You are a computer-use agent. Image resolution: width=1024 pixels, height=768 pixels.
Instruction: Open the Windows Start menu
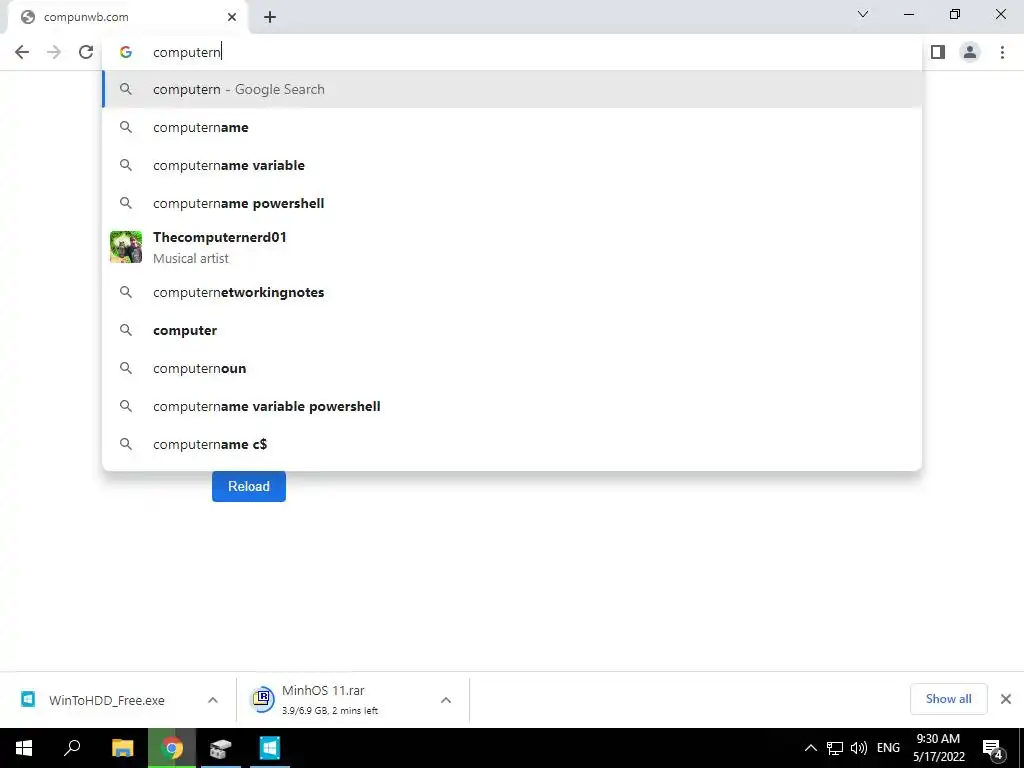(x=24, y=748)
